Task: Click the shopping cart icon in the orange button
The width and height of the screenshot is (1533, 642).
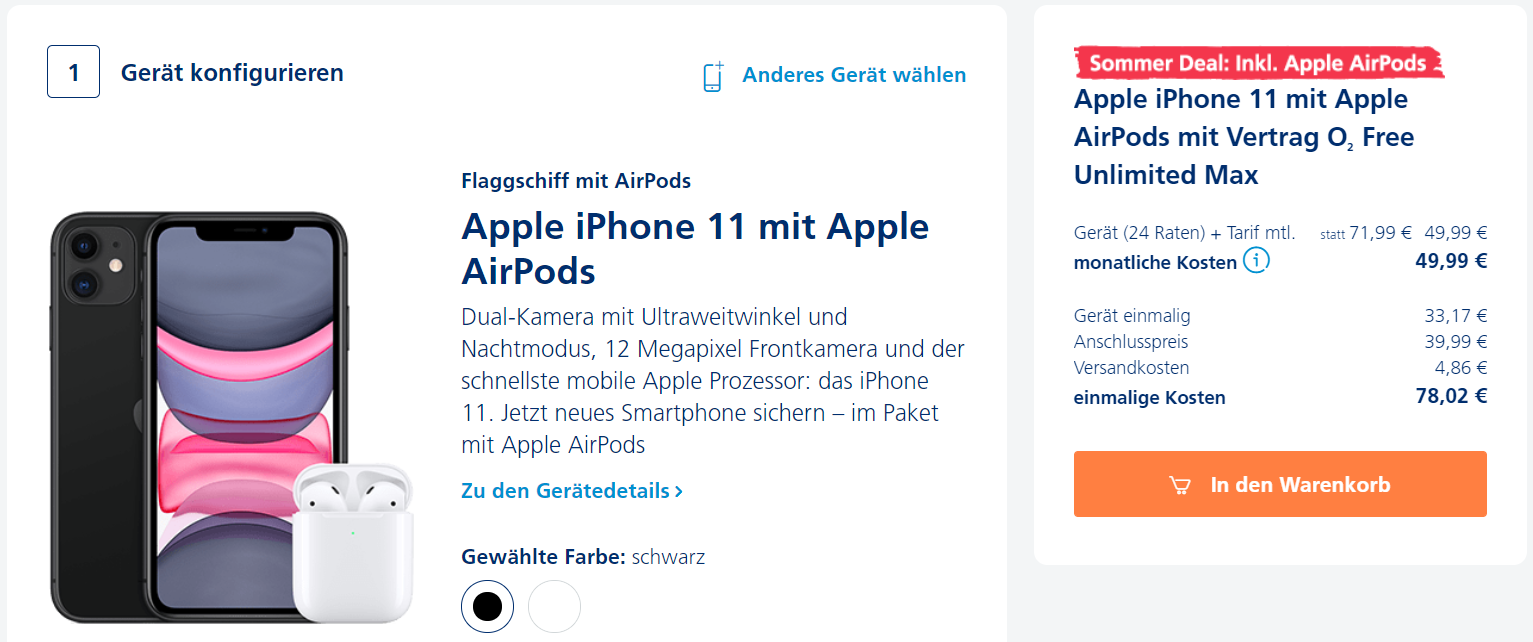Action: [x=1180, y=485]
